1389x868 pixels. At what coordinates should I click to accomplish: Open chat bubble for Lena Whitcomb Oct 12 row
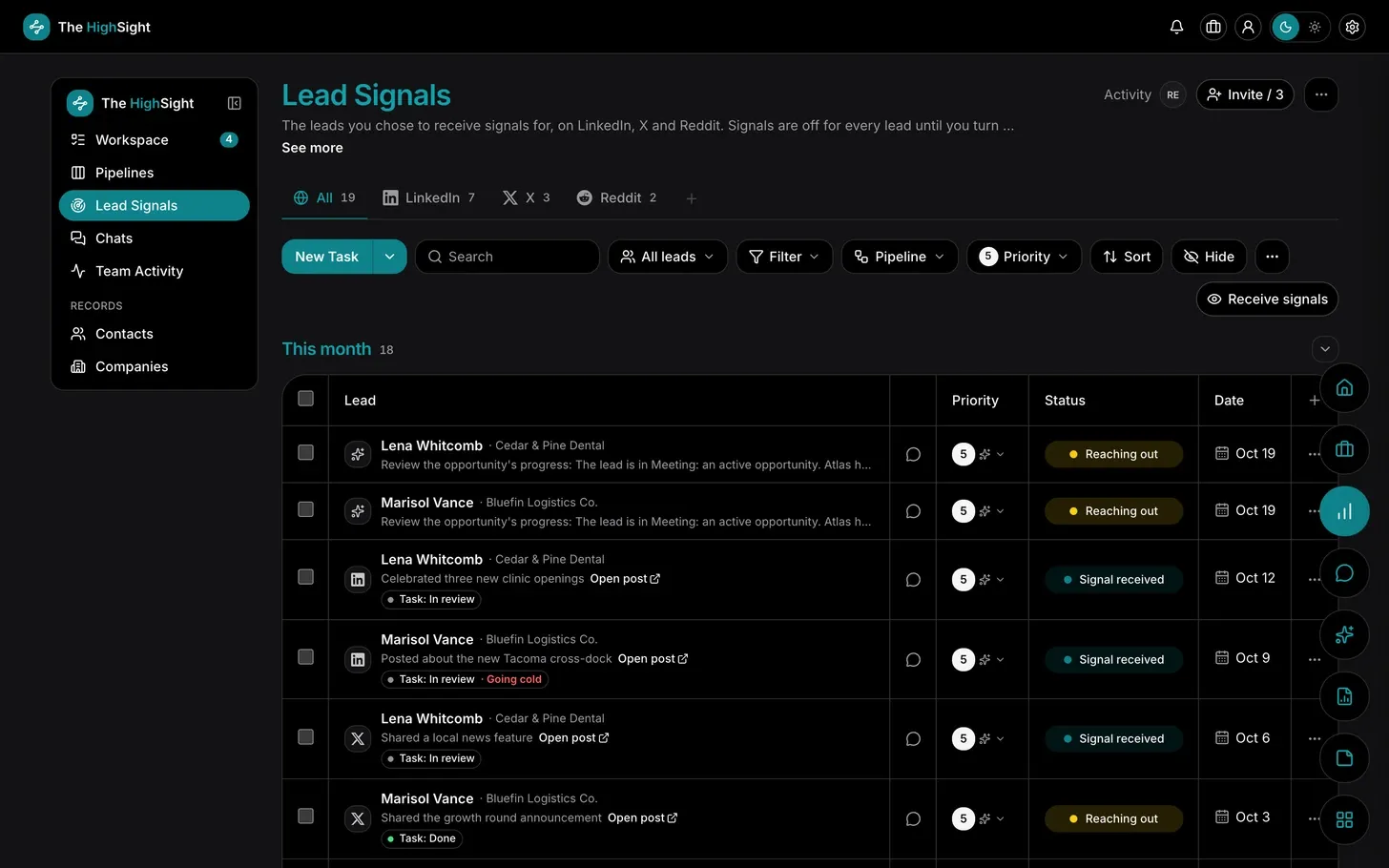tap(913, 579)
